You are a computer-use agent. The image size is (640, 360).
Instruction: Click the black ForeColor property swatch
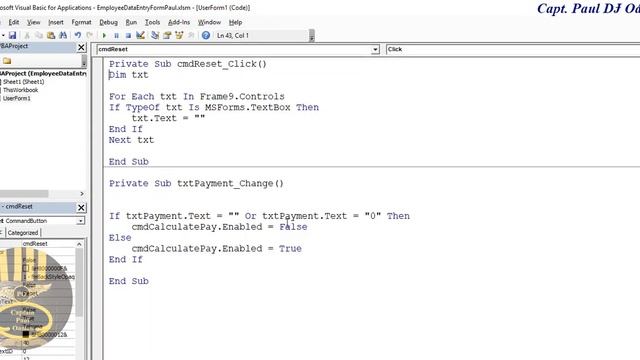tap(26, 334)
